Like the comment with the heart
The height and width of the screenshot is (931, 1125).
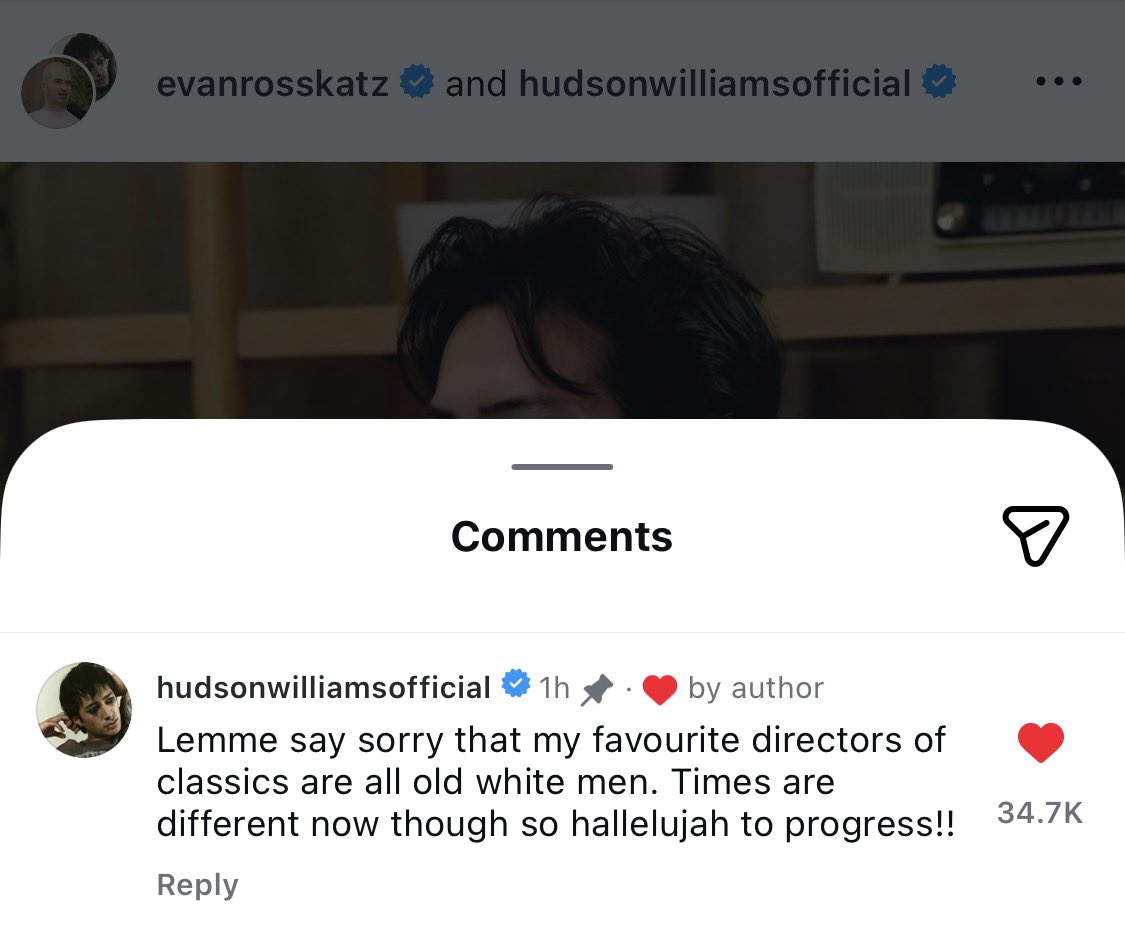[1040, 742]
